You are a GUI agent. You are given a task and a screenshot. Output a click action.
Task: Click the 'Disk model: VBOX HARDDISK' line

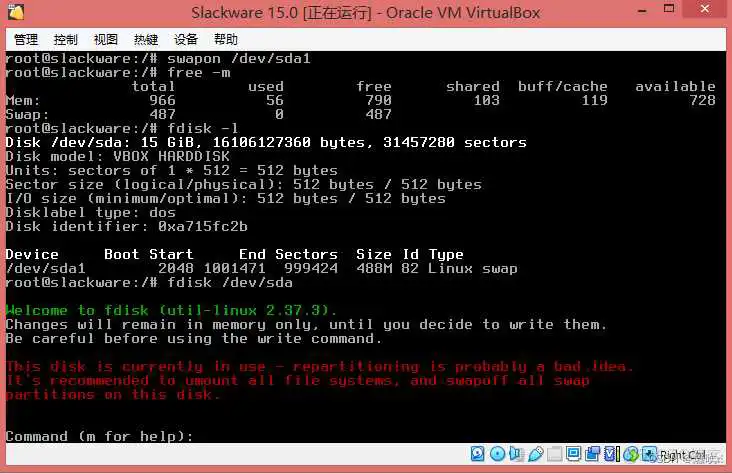pyautogui.click(x=118, y=156)
